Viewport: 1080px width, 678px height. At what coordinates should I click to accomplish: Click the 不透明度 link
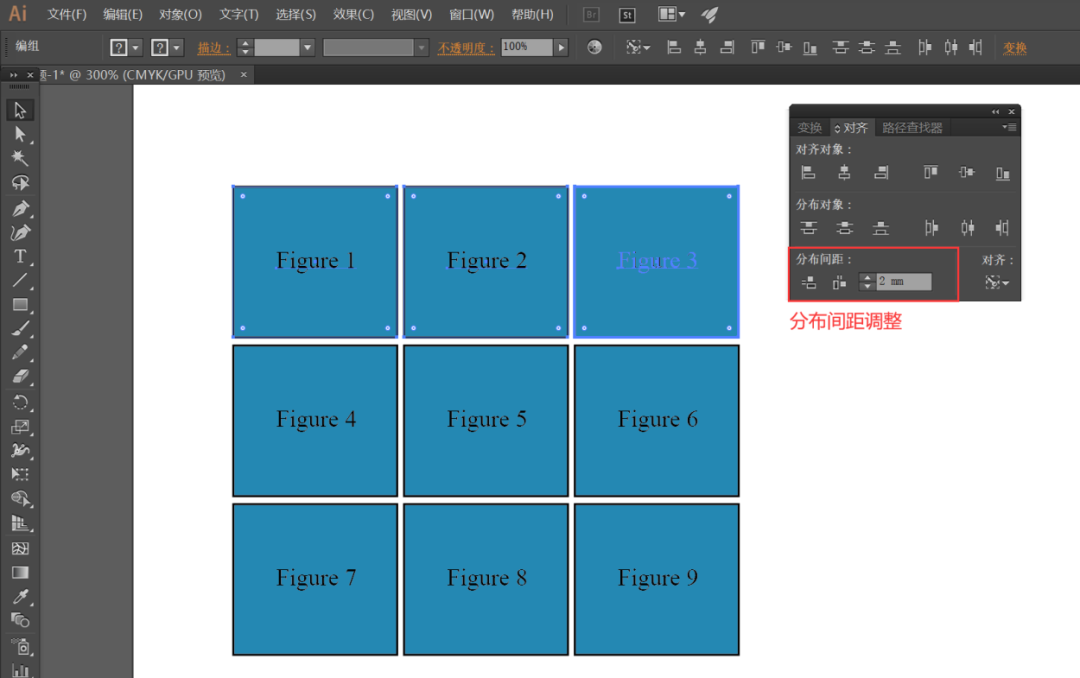466,48
